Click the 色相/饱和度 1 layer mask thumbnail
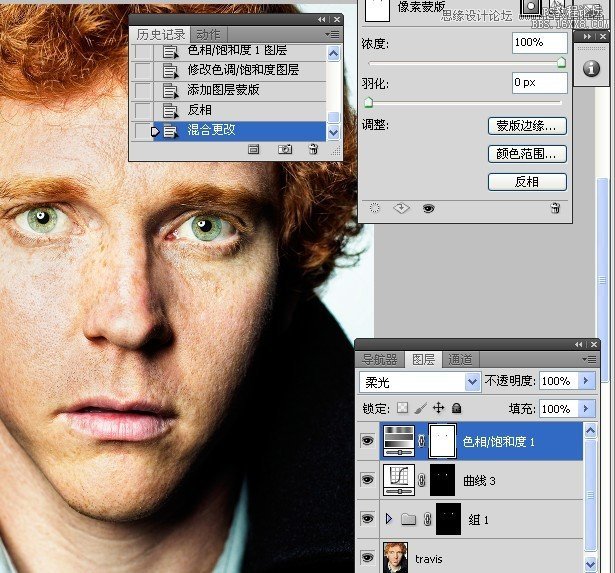The width and height of the screenshot is (615, 573). (442, 441)
